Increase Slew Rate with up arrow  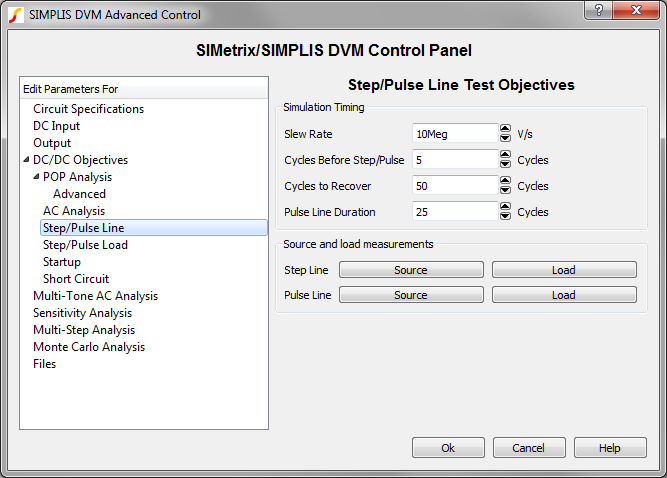[505, 129]
